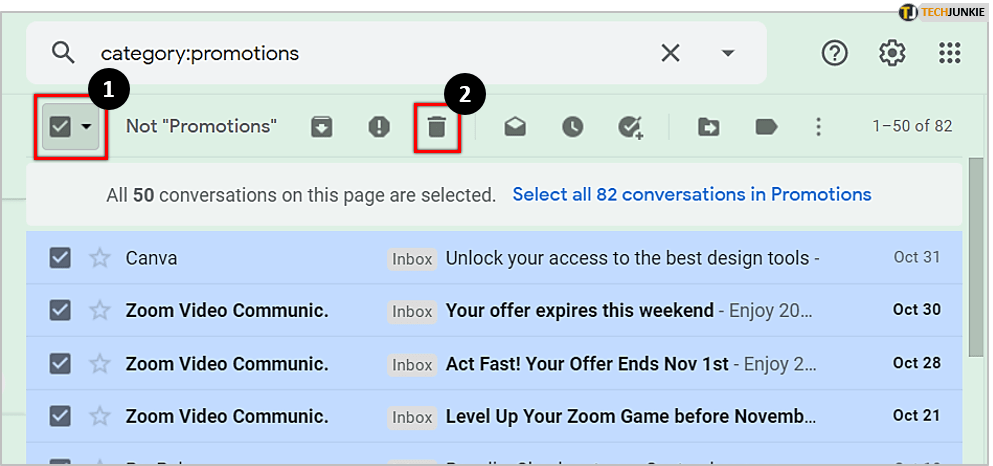Uncheck the "Your offer expires this weekend" email
The image size is (993, 466).
pos(60,310)
